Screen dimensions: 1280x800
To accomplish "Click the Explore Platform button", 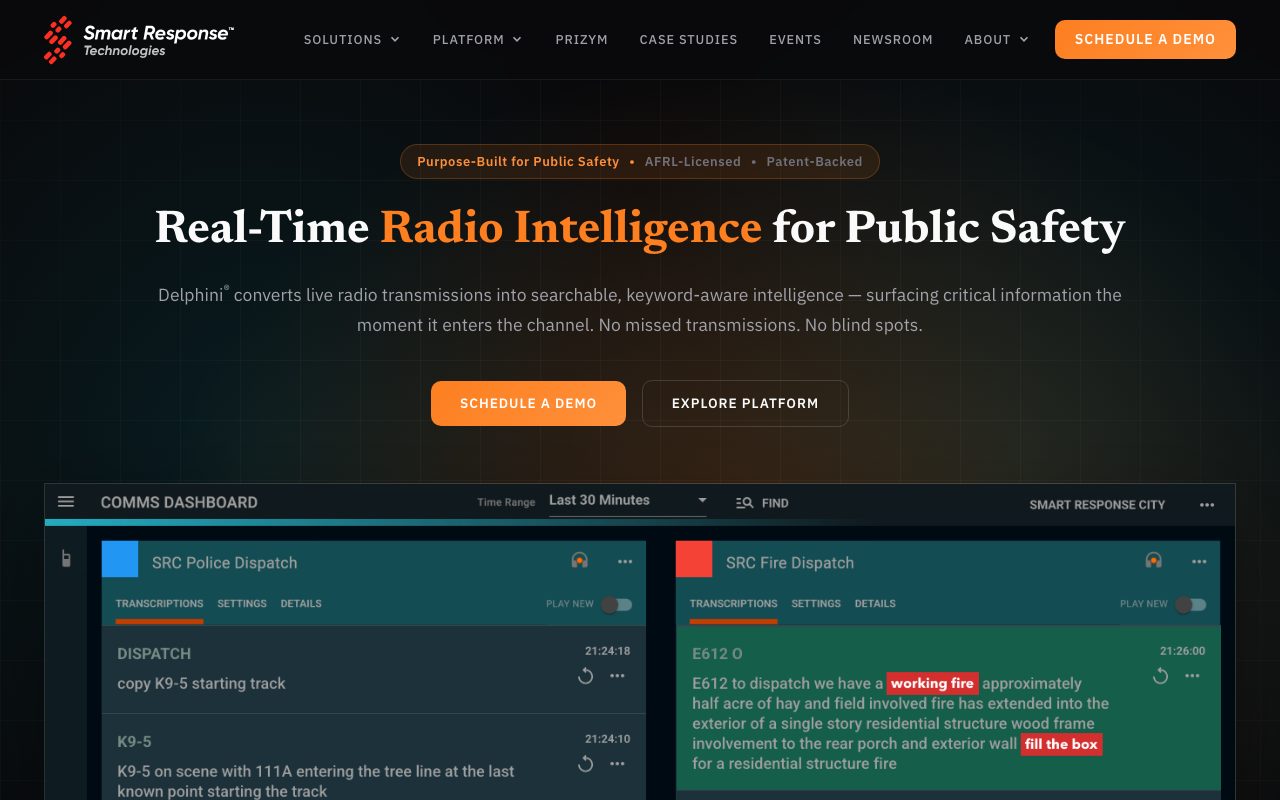I will [745, 403].
